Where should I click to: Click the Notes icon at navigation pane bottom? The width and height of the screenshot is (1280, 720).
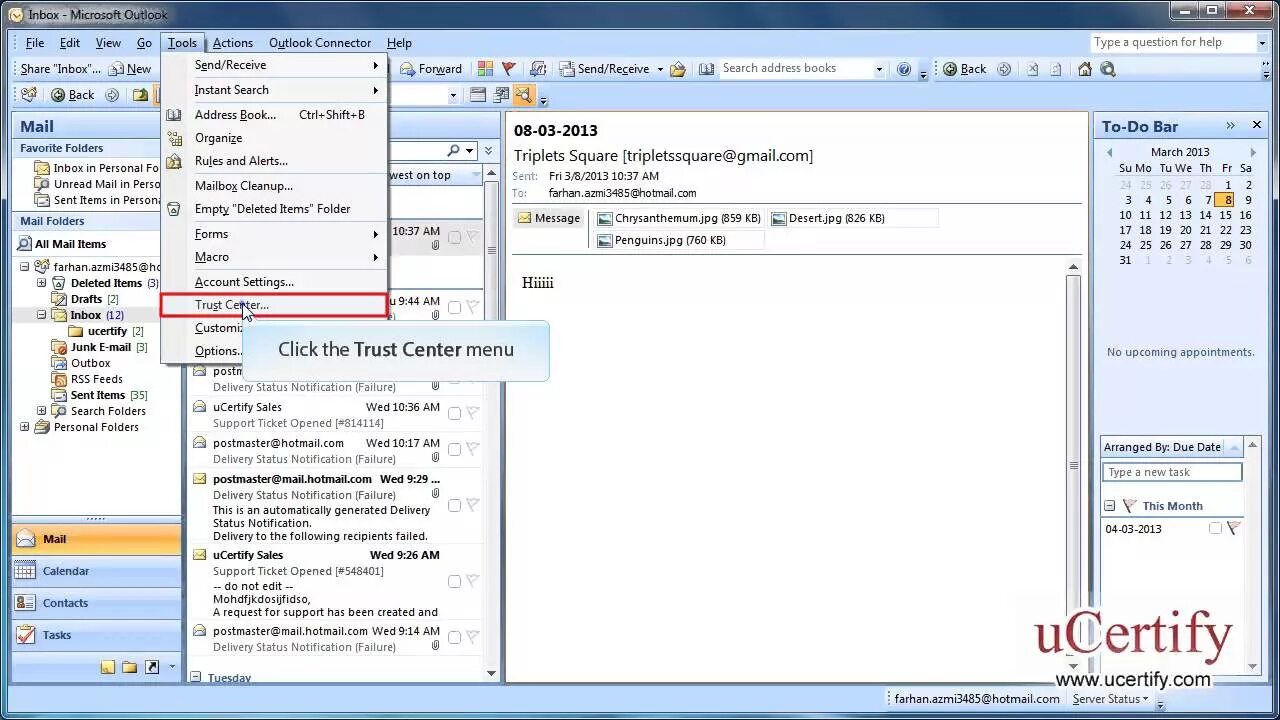point(108,667)
